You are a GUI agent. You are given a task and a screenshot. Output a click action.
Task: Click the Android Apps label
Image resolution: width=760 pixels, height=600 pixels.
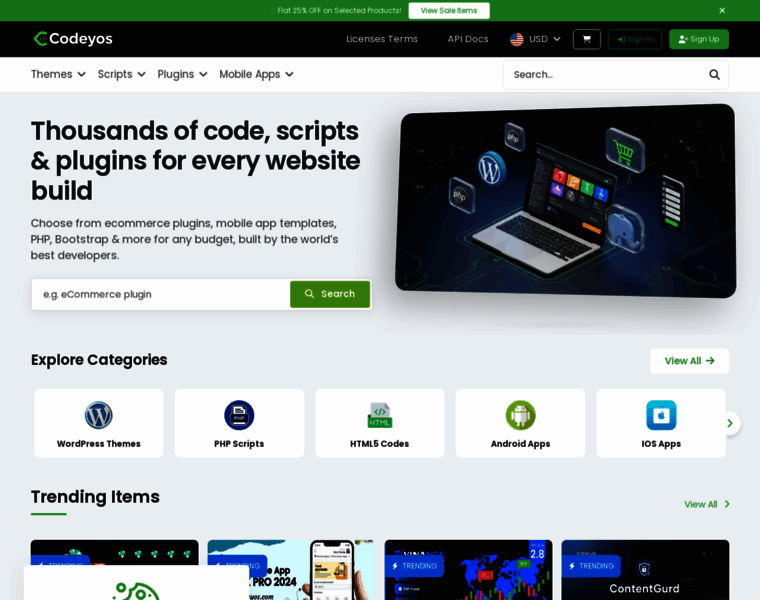pyautogui.click(x=520, y=443)
